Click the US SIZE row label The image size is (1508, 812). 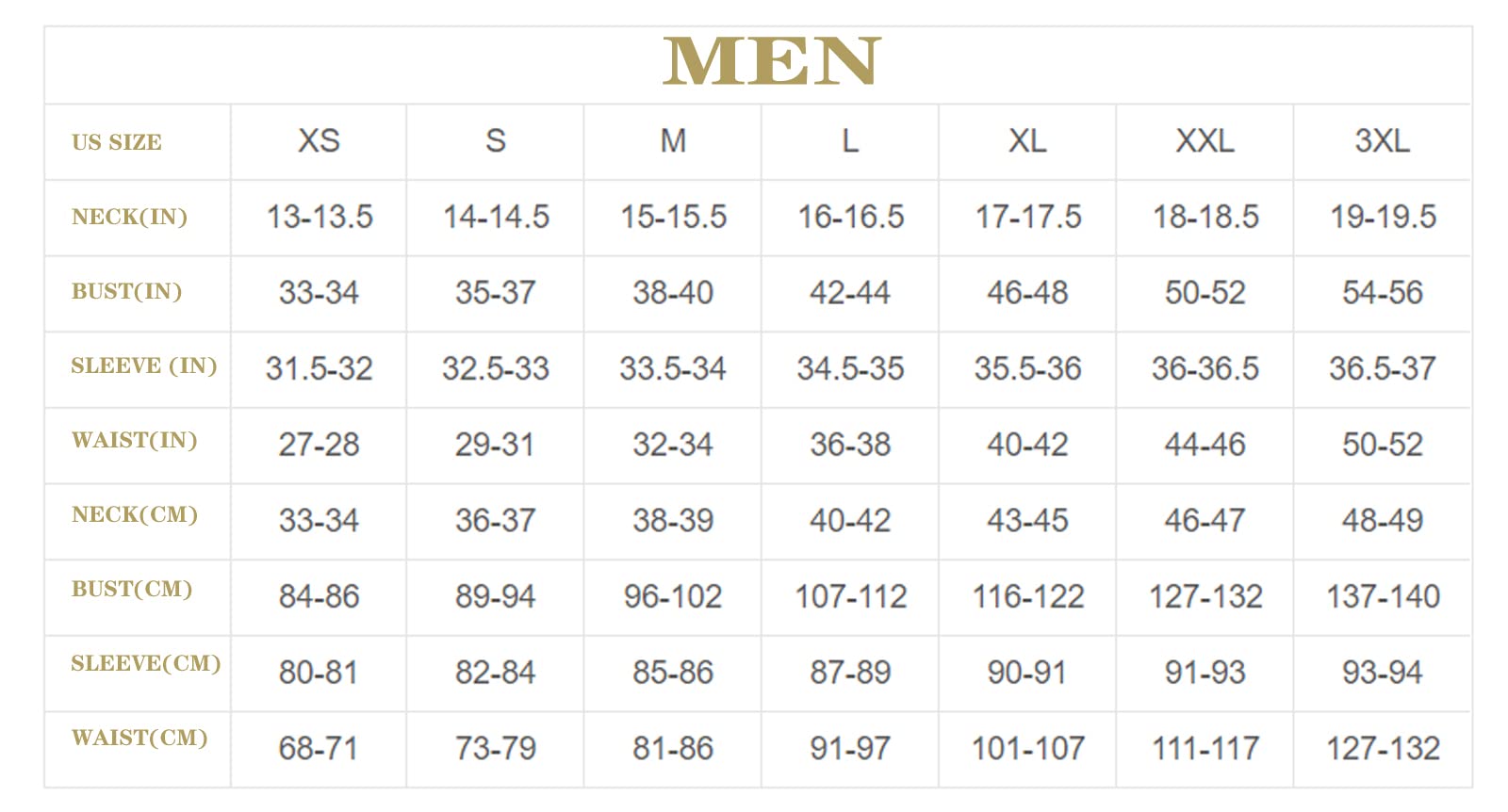click(x=117, y=142)
